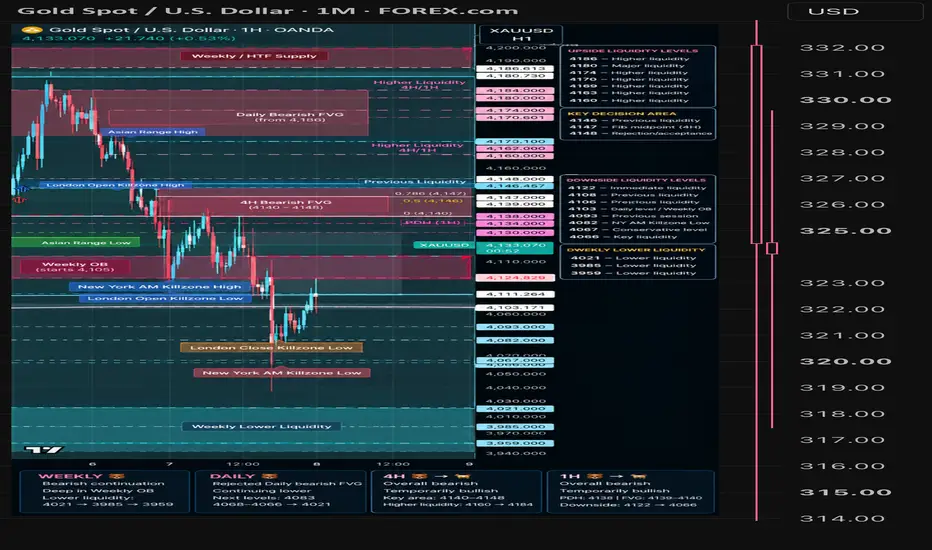Click the 'Daily Bearish FVG (from 4,186)' label
The width and height of the screenshot is (932, 550).
pos(289,117)
